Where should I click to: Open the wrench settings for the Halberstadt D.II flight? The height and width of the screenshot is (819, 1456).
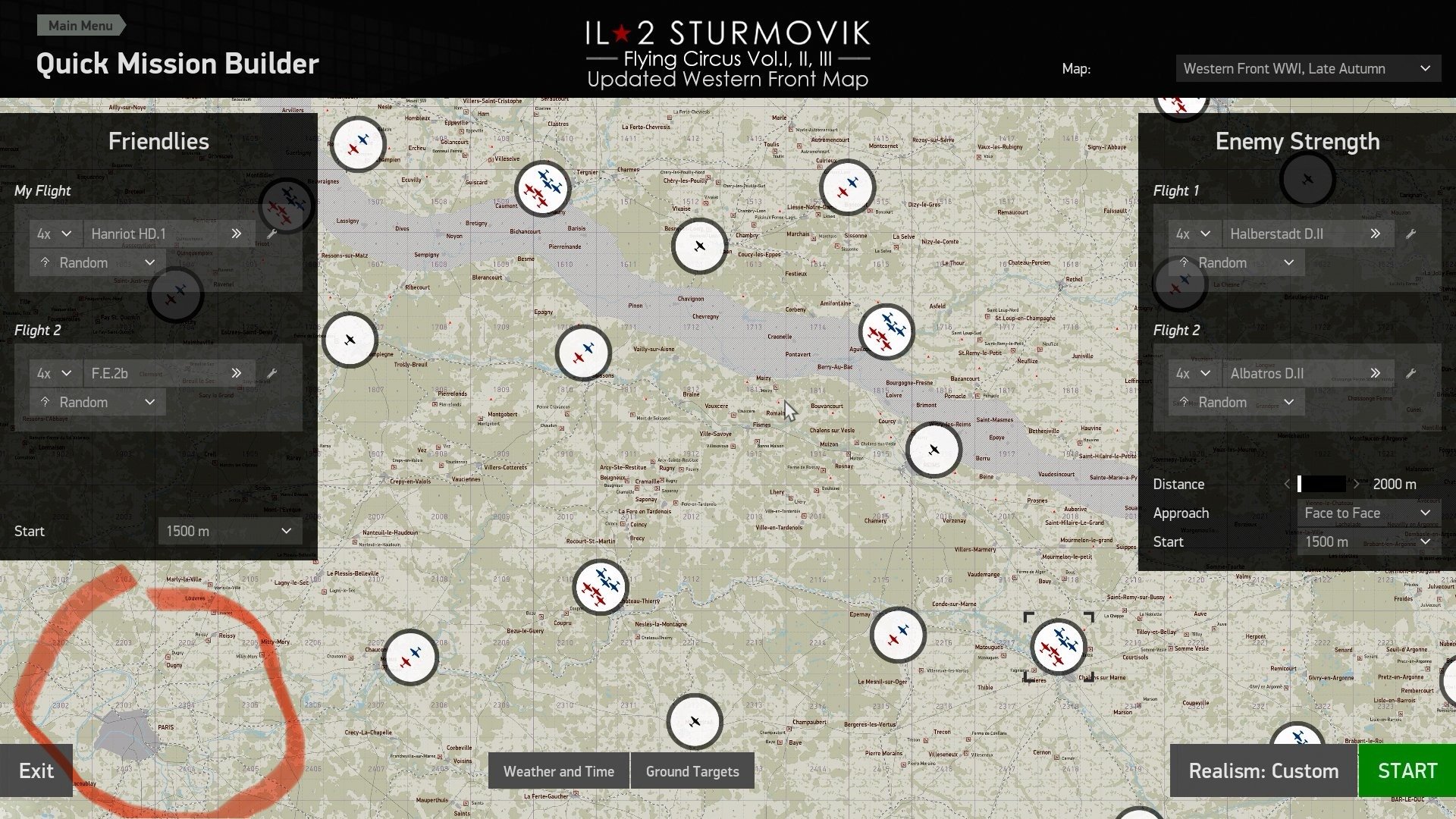[1411, 234]
